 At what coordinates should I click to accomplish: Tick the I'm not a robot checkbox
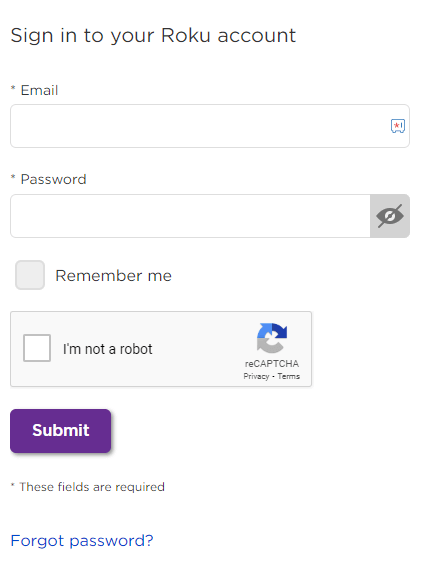coord(37,348)
